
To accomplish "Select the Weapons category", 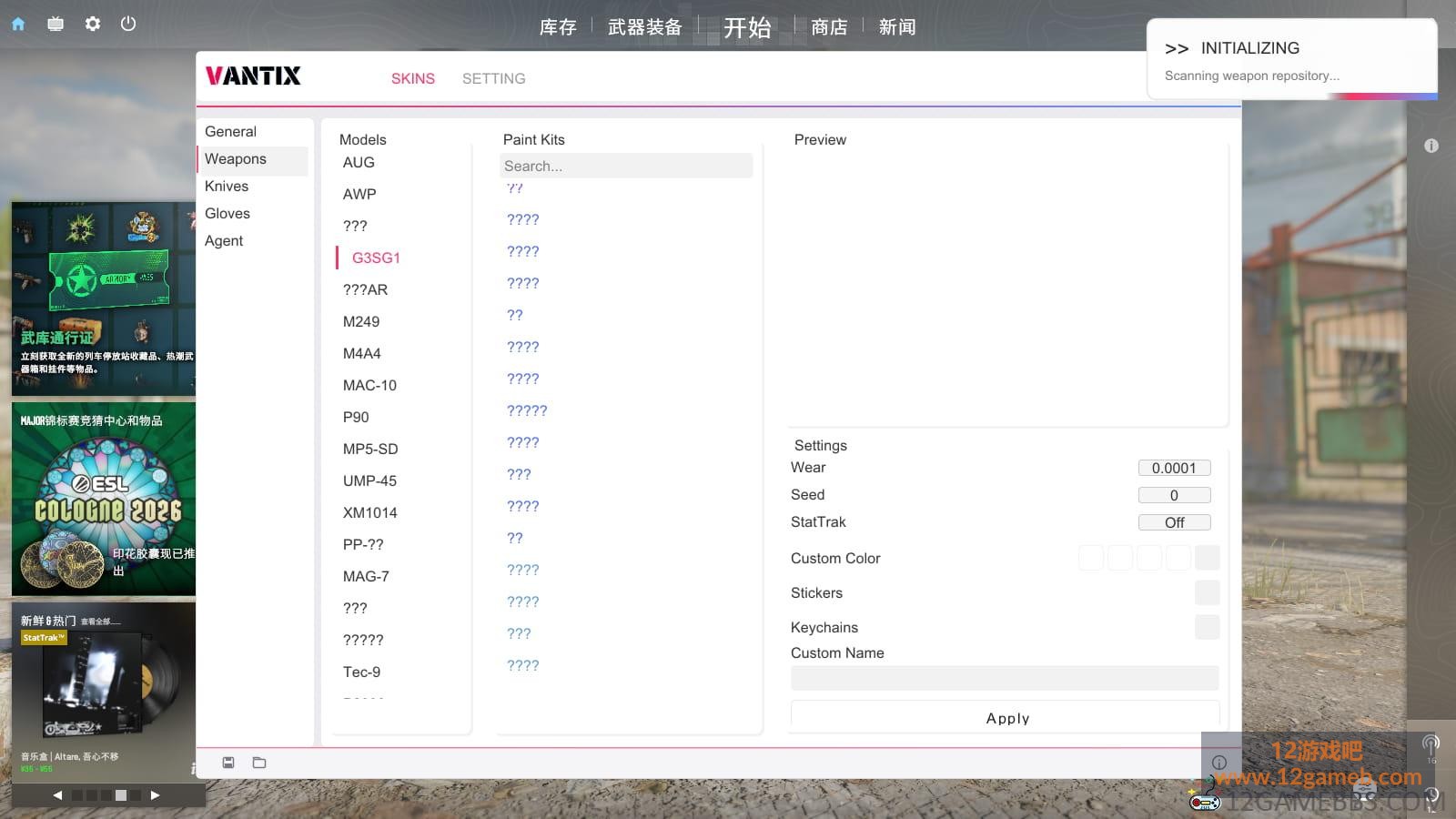I will click(253, 159).
